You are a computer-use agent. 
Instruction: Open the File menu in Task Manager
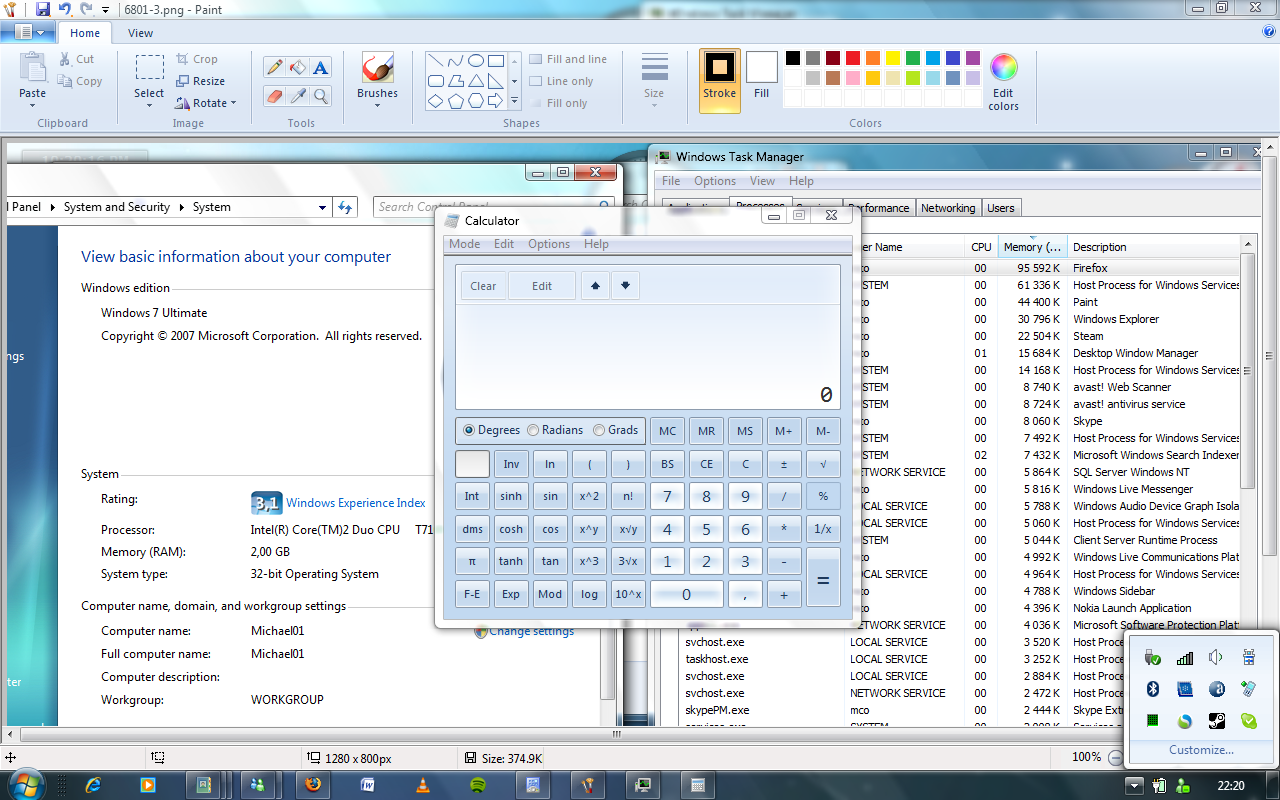click(671, 181)
